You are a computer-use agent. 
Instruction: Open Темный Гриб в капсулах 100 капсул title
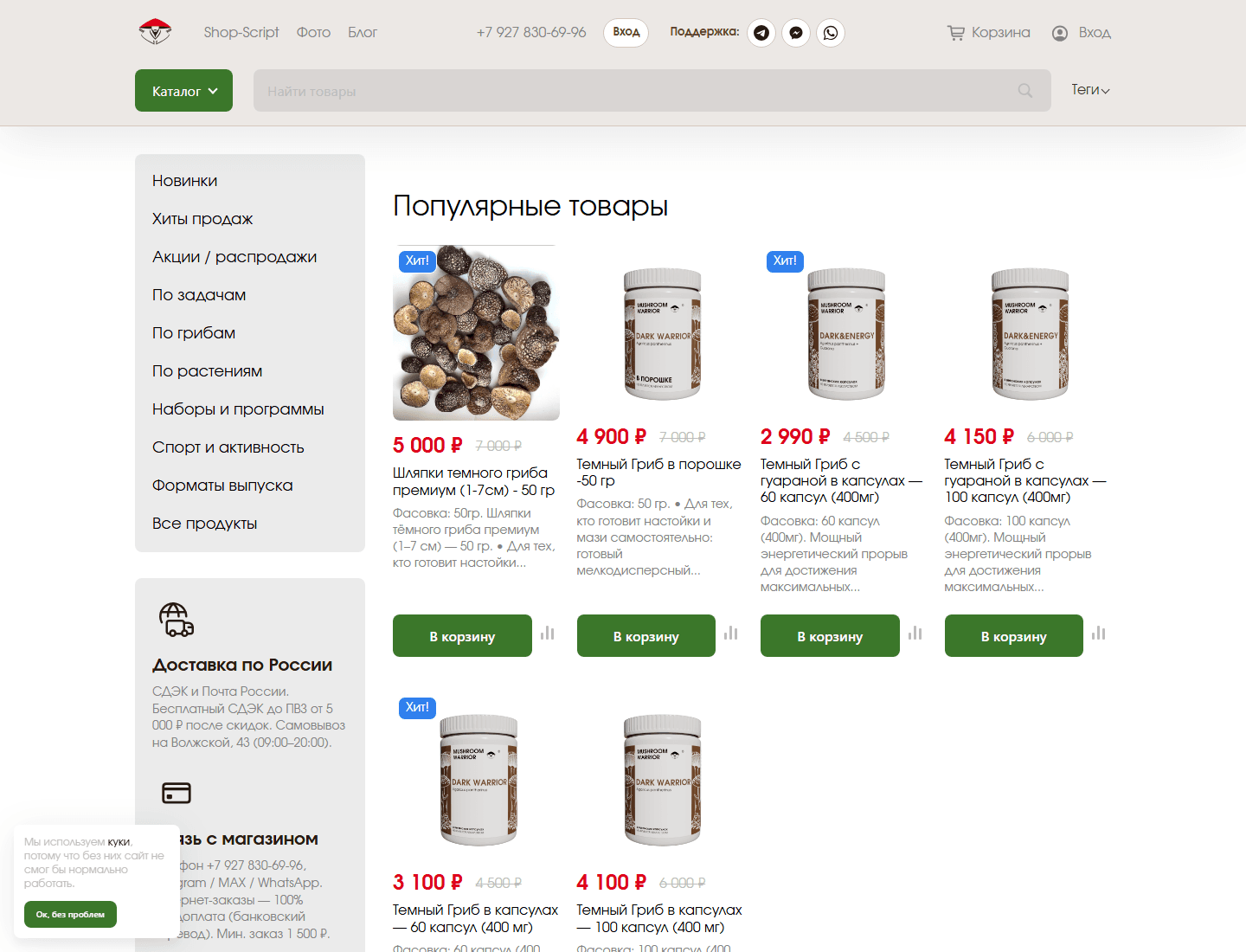point(659,918)
